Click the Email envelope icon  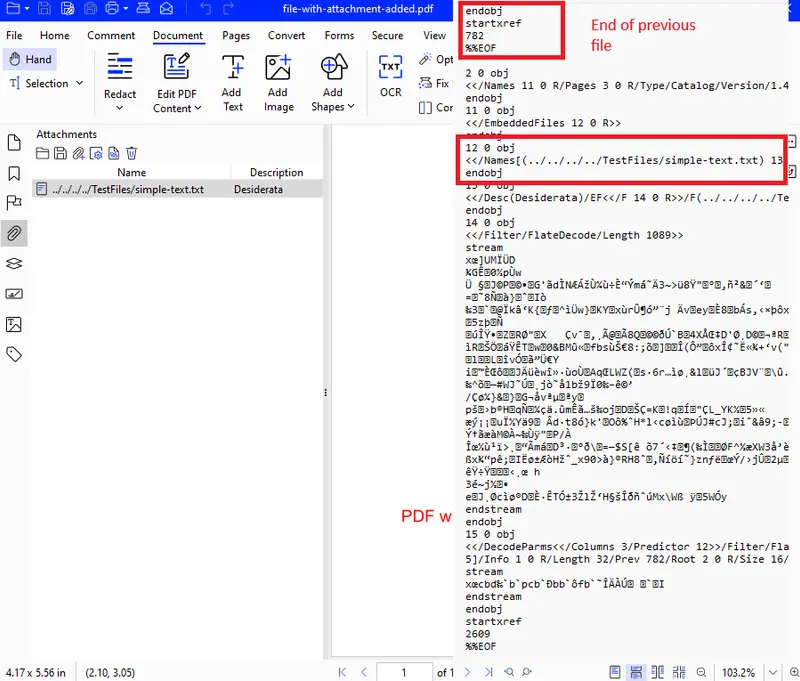click(x=166, y=8)
